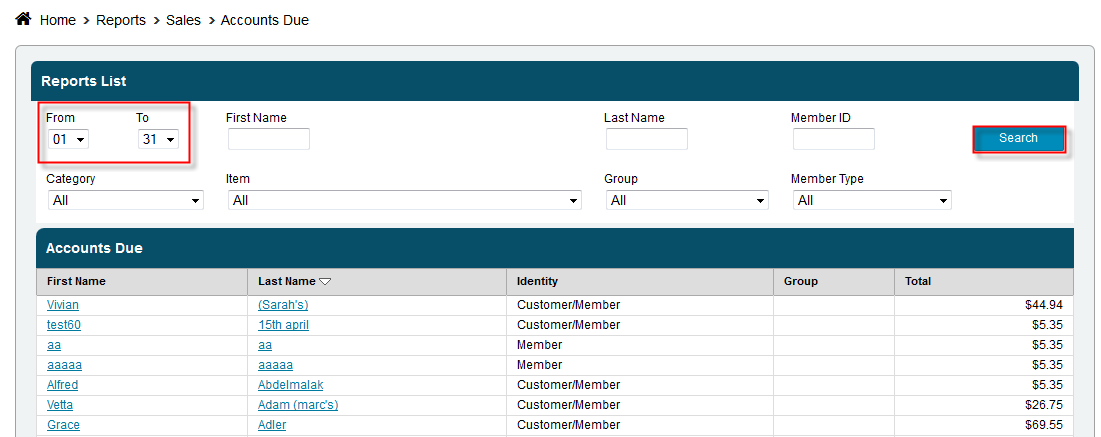Open the From day dropdown
The image size is (1101, 437).
(68, 140)
